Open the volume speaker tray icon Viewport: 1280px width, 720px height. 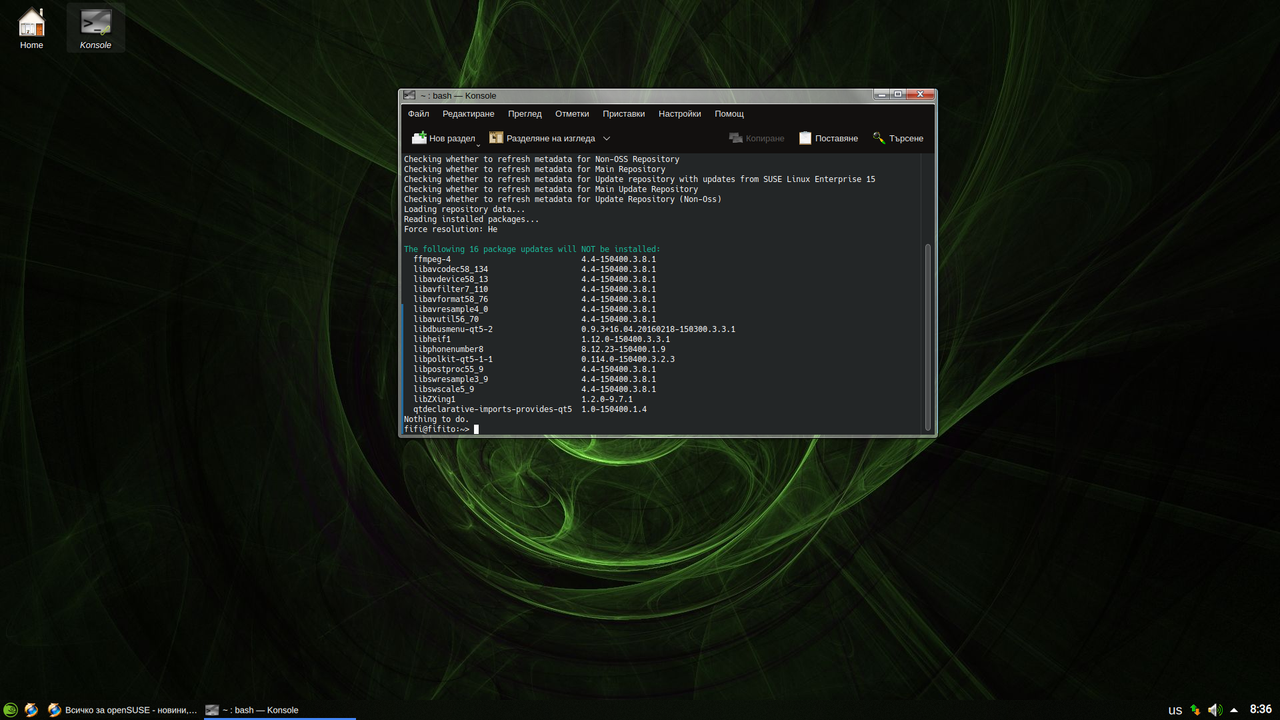[1215, 710]
